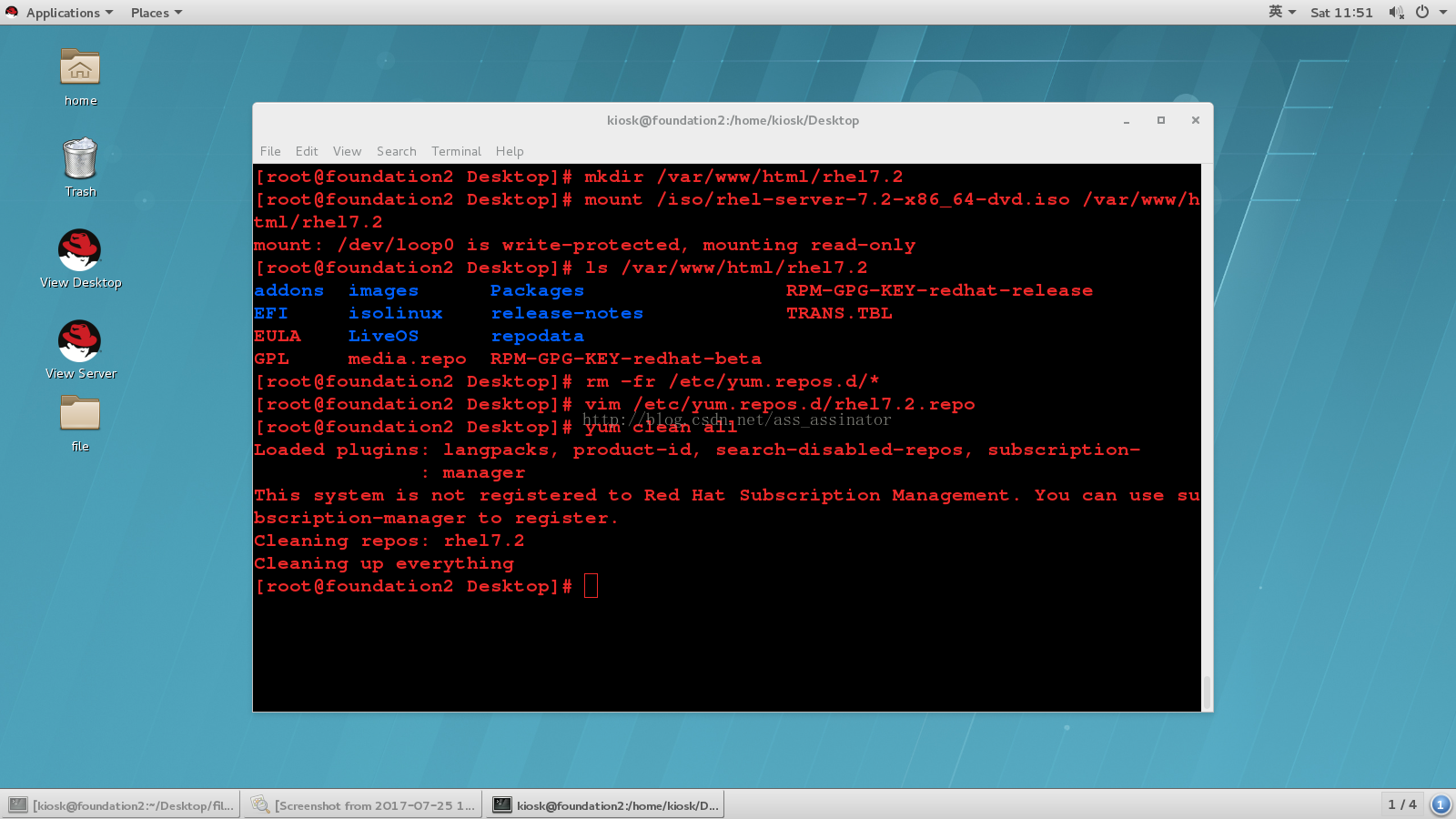This screenshot has width=1456, height=819.
Task: Open the file folder on desktop
Action: (x=80, y=413)
